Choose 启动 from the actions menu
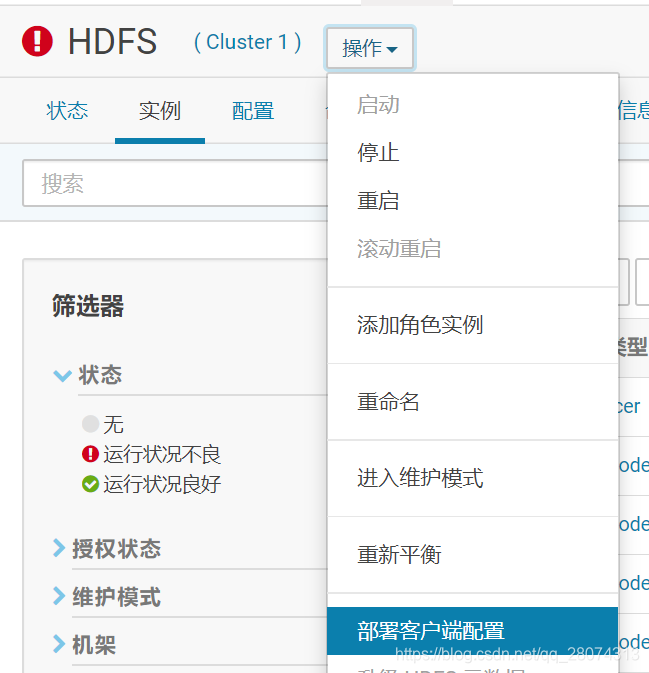This screenshot has width=649, height=673. (473, 105)
